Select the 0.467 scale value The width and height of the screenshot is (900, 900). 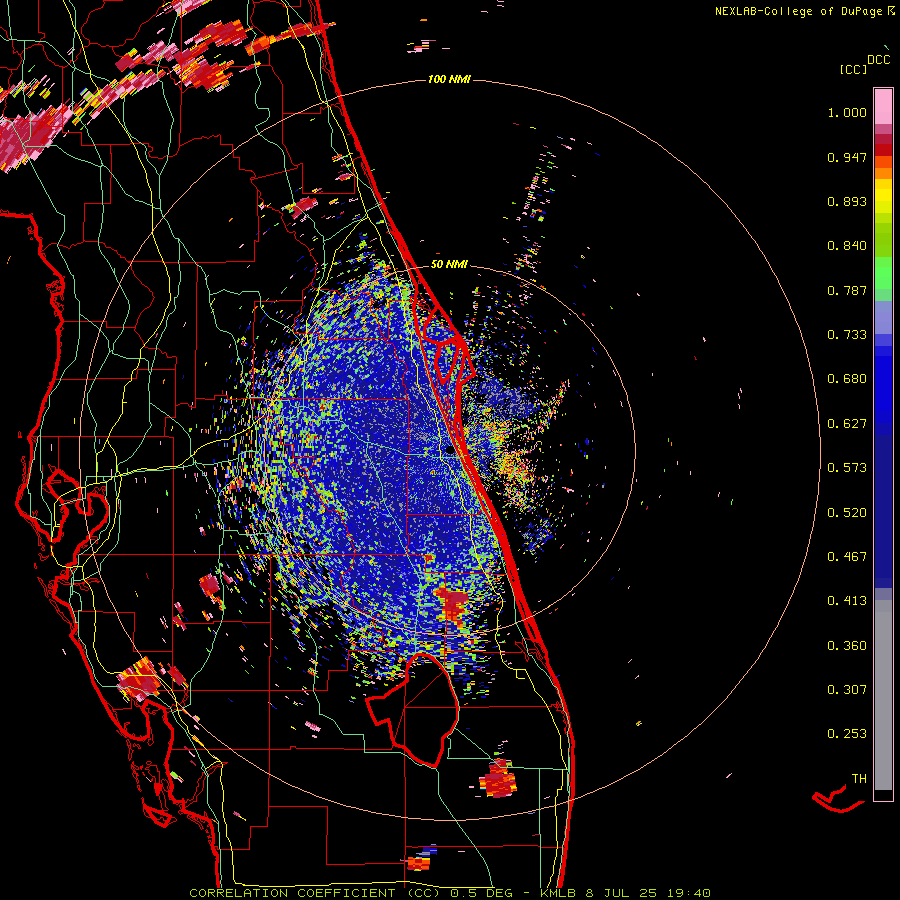(847, 557)
